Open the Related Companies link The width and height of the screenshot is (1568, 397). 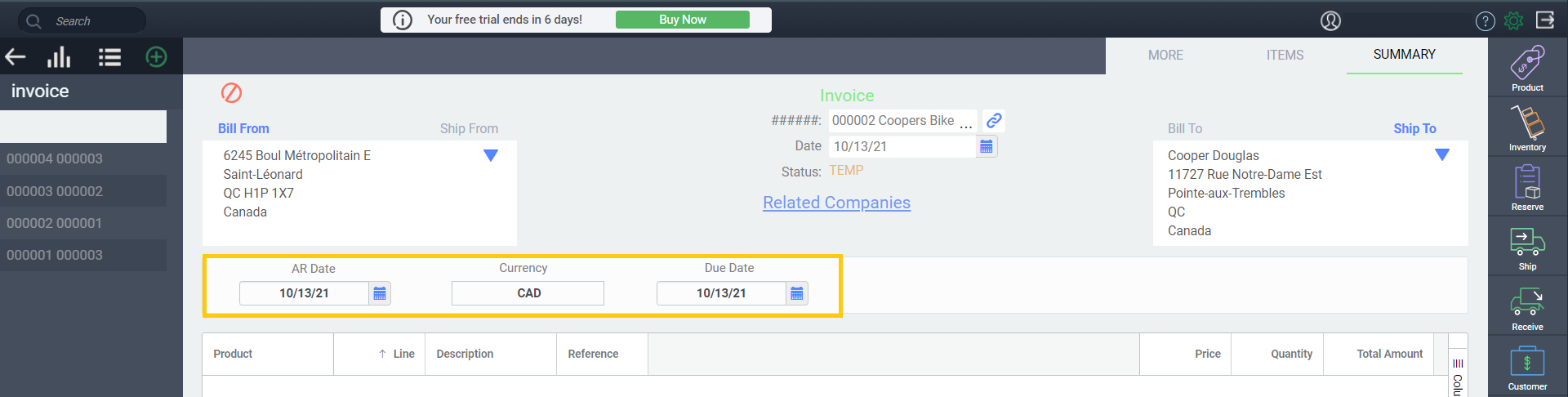(x=836, y=203)
